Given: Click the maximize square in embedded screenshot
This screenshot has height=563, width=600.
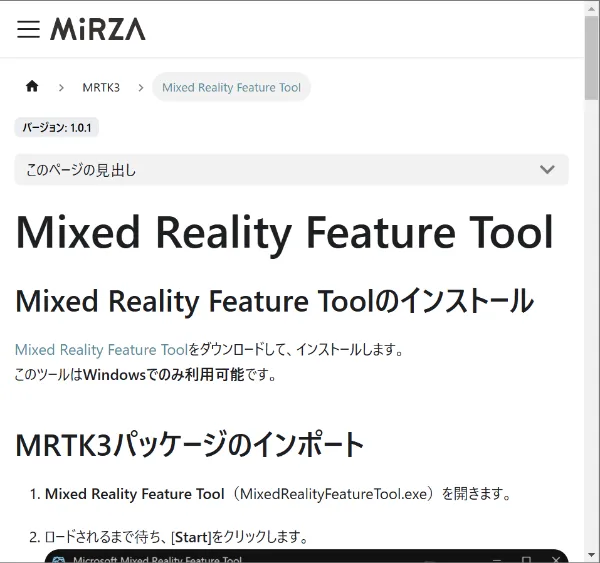Looking at the screenshot, I should 526,559.
